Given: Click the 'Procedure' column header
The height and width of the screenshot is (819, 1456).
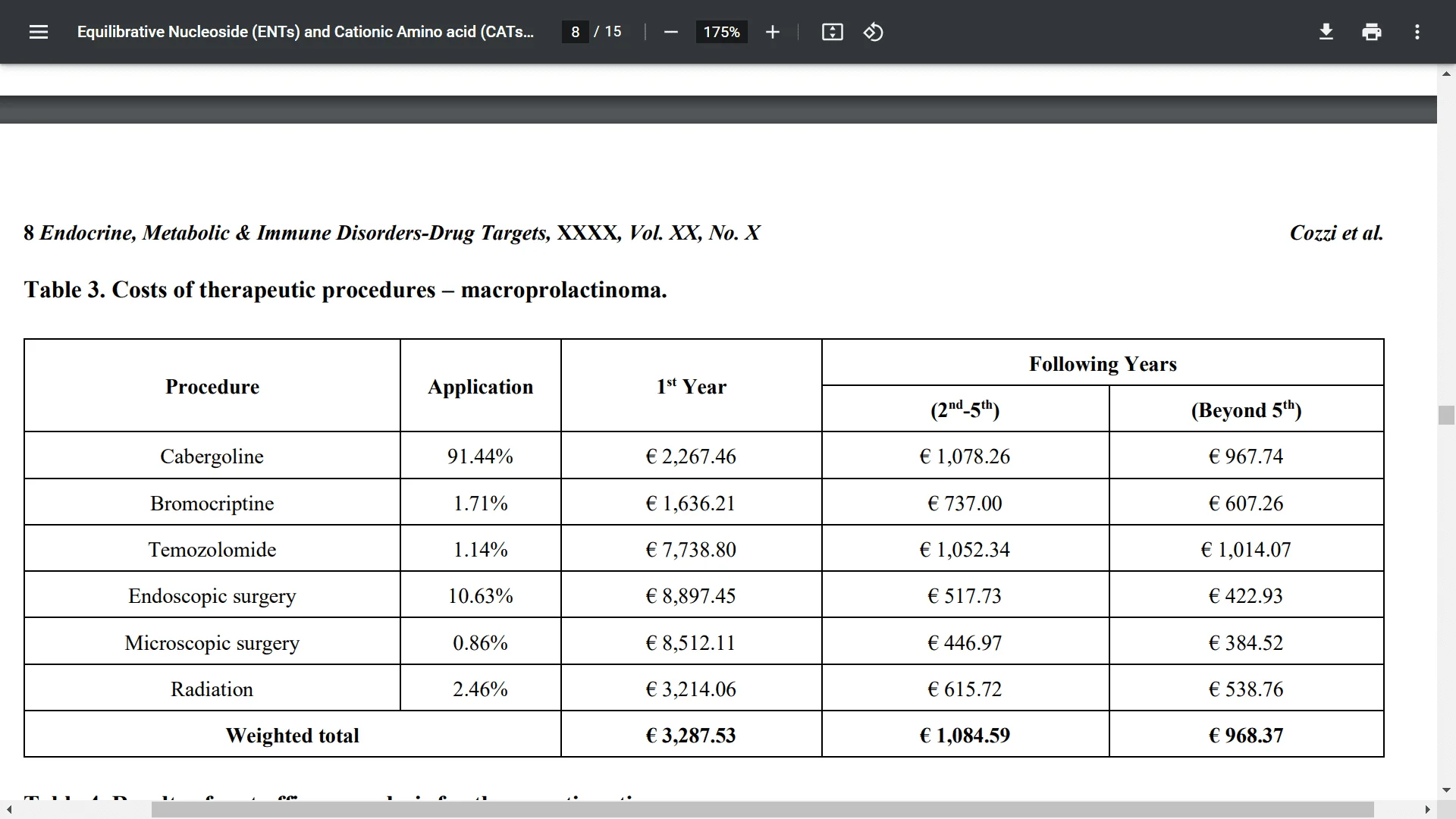Looking at the screenshot, I should coord(212,387).
